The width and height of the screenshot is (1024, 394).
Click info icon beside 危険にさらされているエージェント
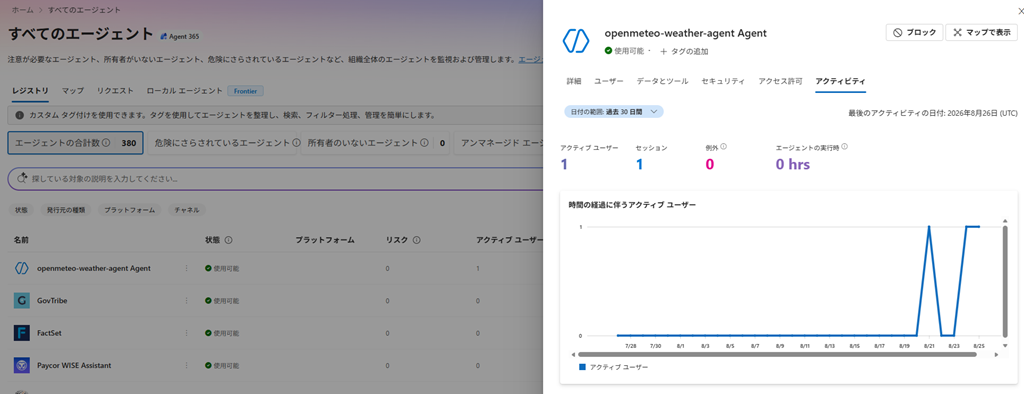click(296, 142)
